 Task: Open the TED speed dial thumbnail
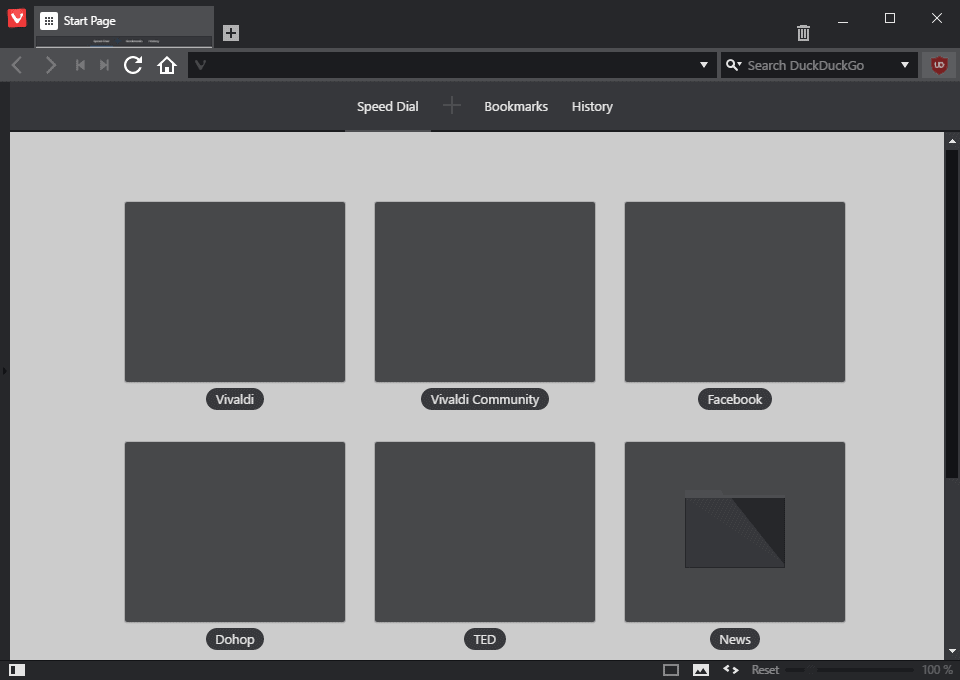click(484, 532)
